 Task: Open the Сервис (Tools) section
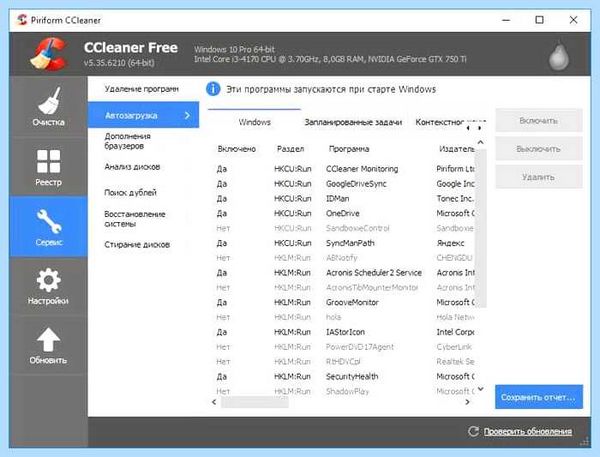pos(48,227)
